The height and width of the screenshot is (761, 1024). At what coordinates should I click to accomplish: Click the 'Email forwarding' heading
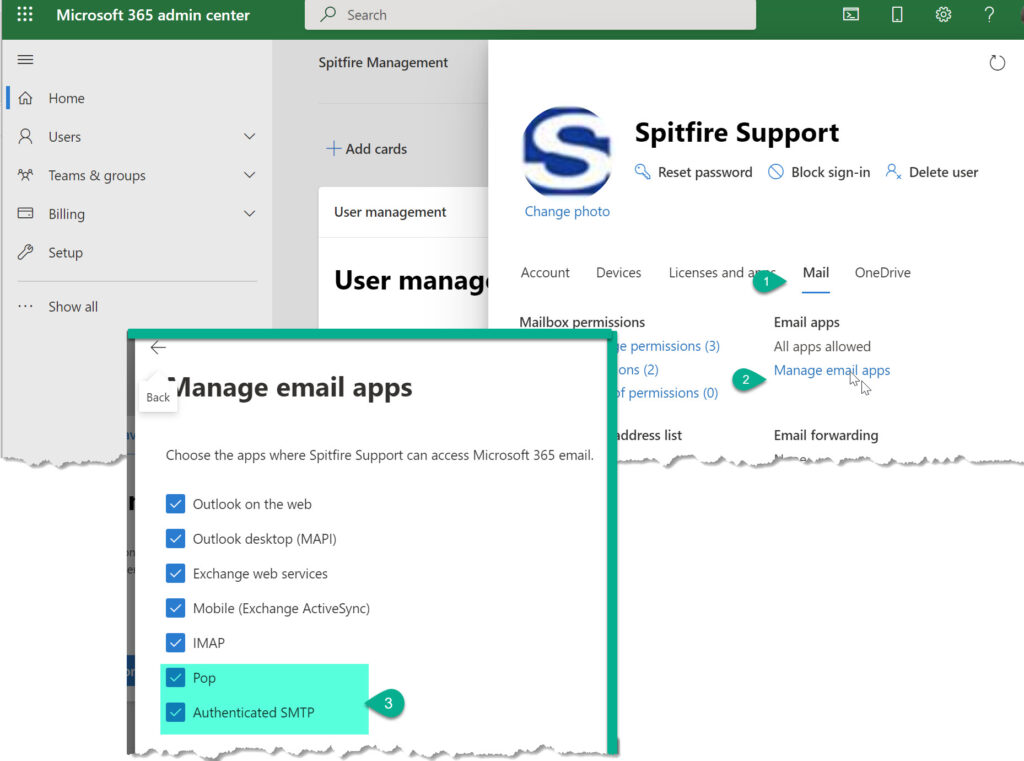pyautogui.click(x=825, y=435)
